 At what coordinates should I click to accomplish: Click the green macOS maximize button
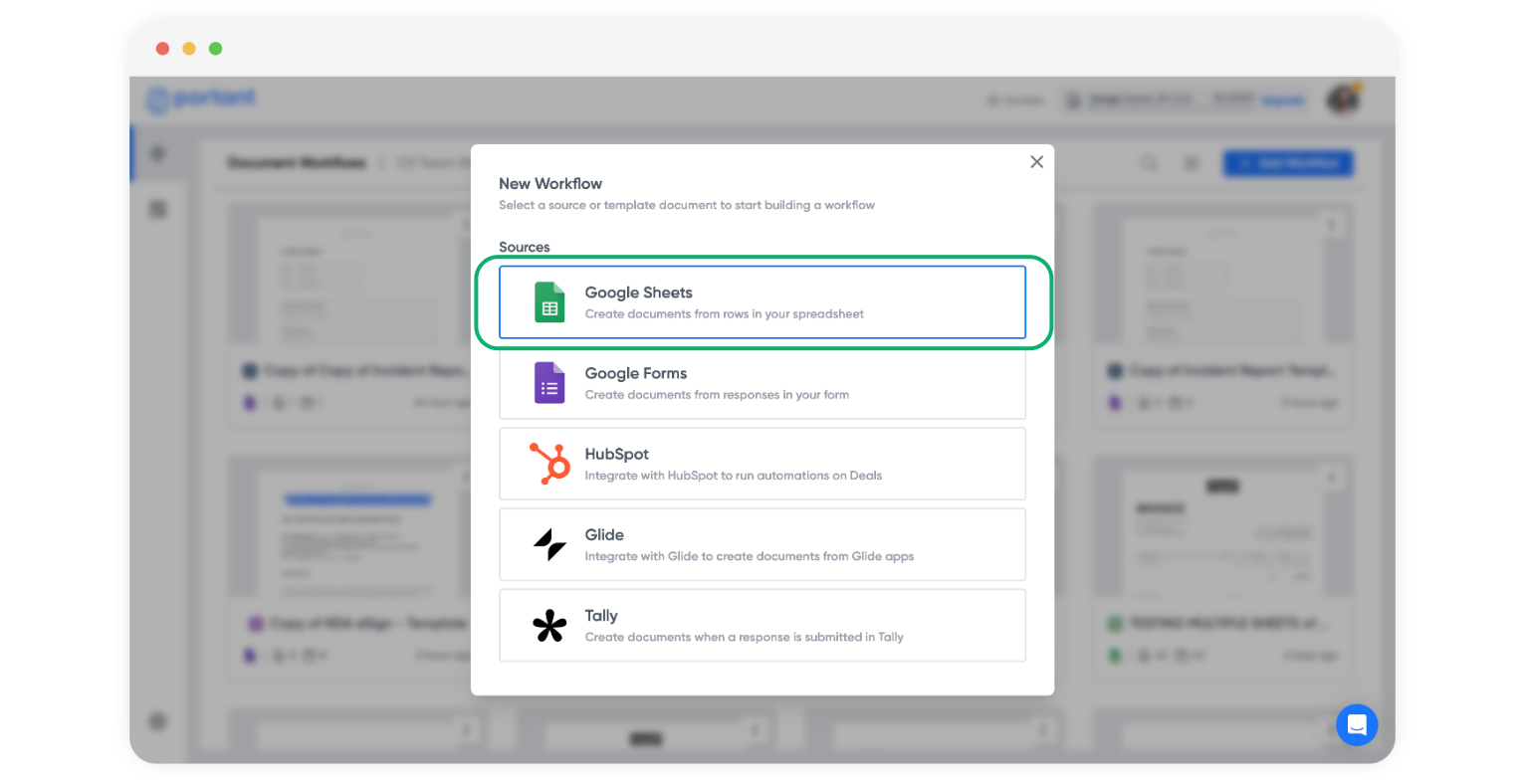click(x=215, y=49)
